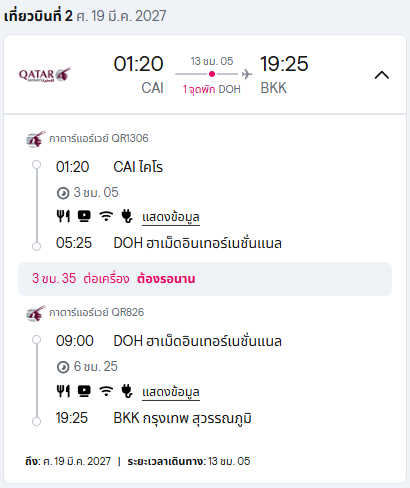
Task: Click the 1 จุดพัก DOH stopover label
Action: pyautogui.click(x=212, y=89)
